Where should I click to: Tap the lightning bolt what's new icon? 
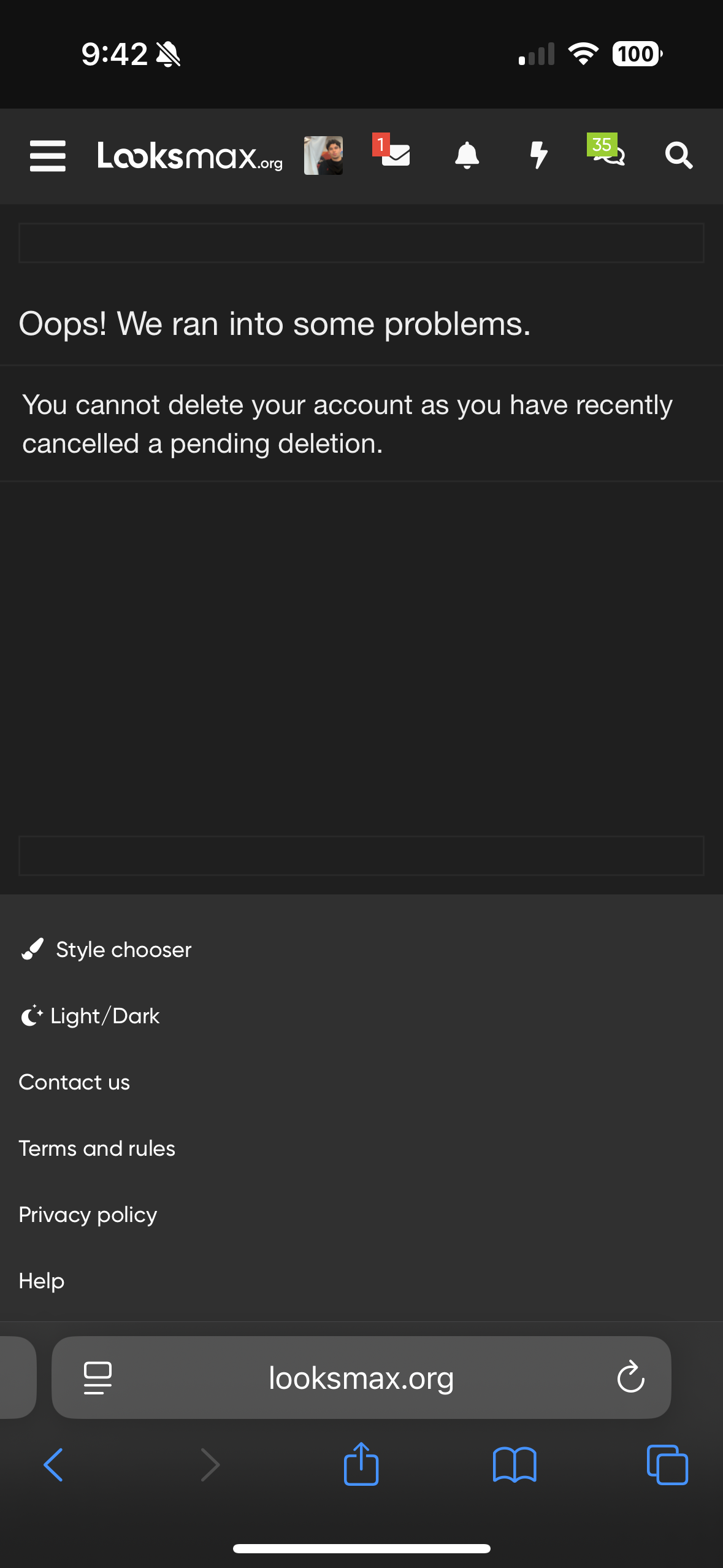(538, 155)
